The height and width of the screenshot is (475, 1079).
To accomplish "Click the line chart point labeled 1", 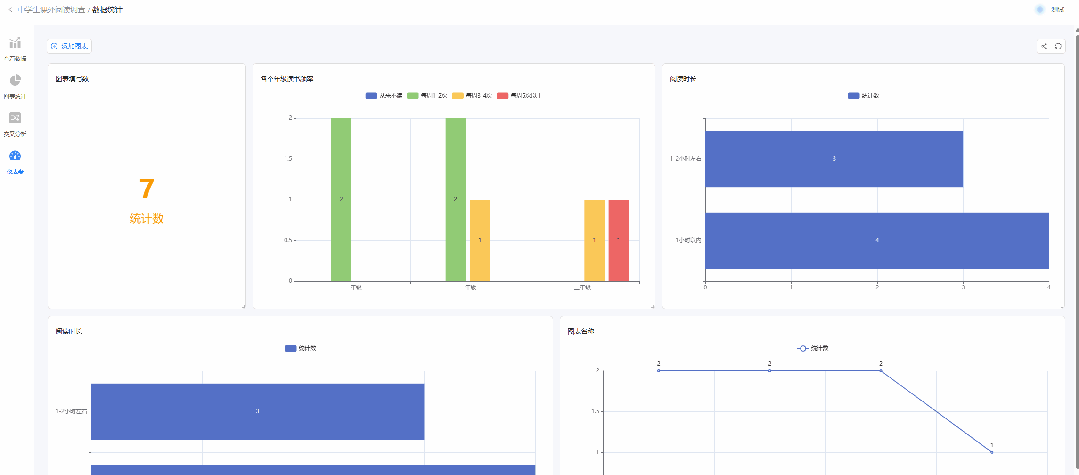I will click(x=992, y=452).
